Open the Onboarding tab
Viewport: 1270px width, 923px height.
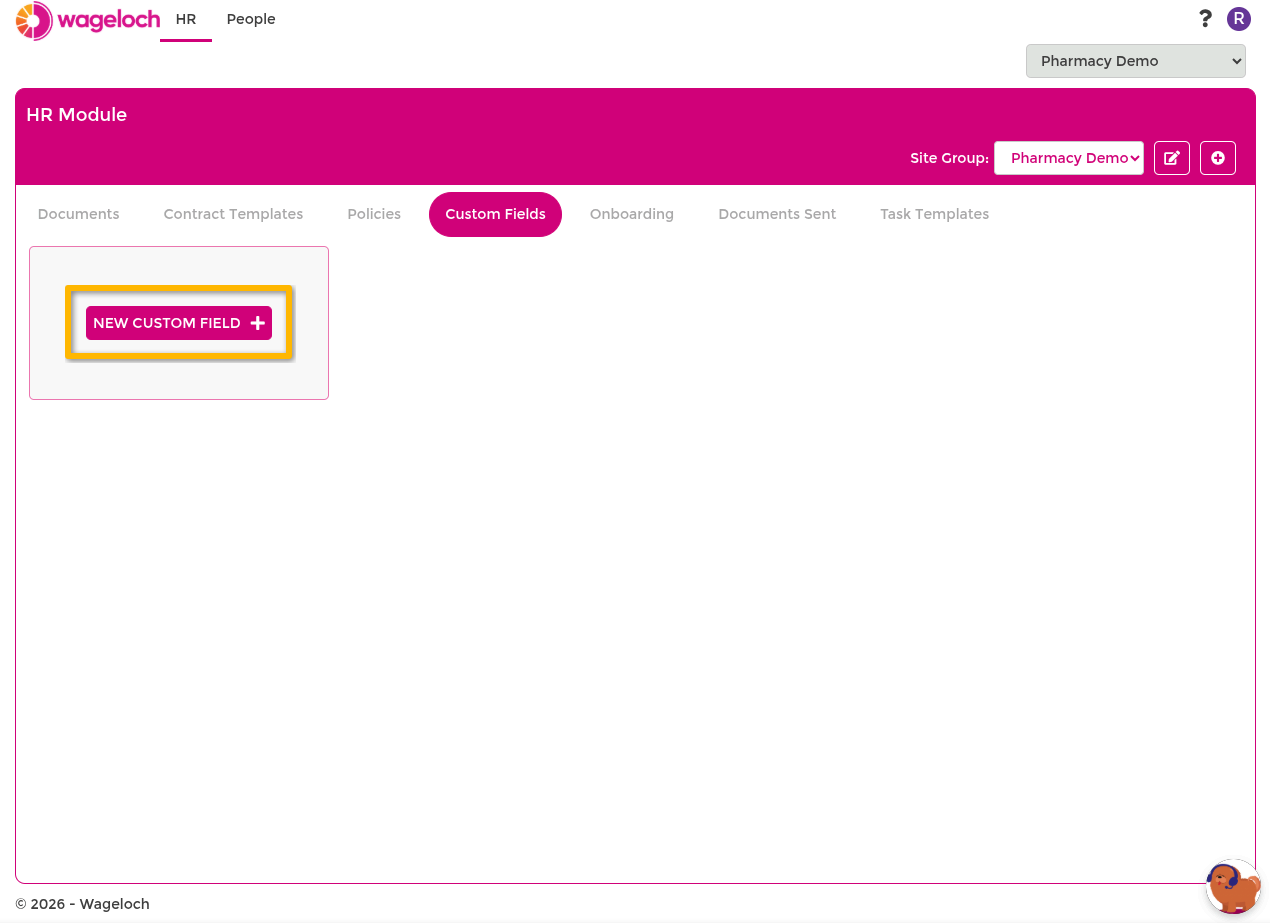[632, 214]
